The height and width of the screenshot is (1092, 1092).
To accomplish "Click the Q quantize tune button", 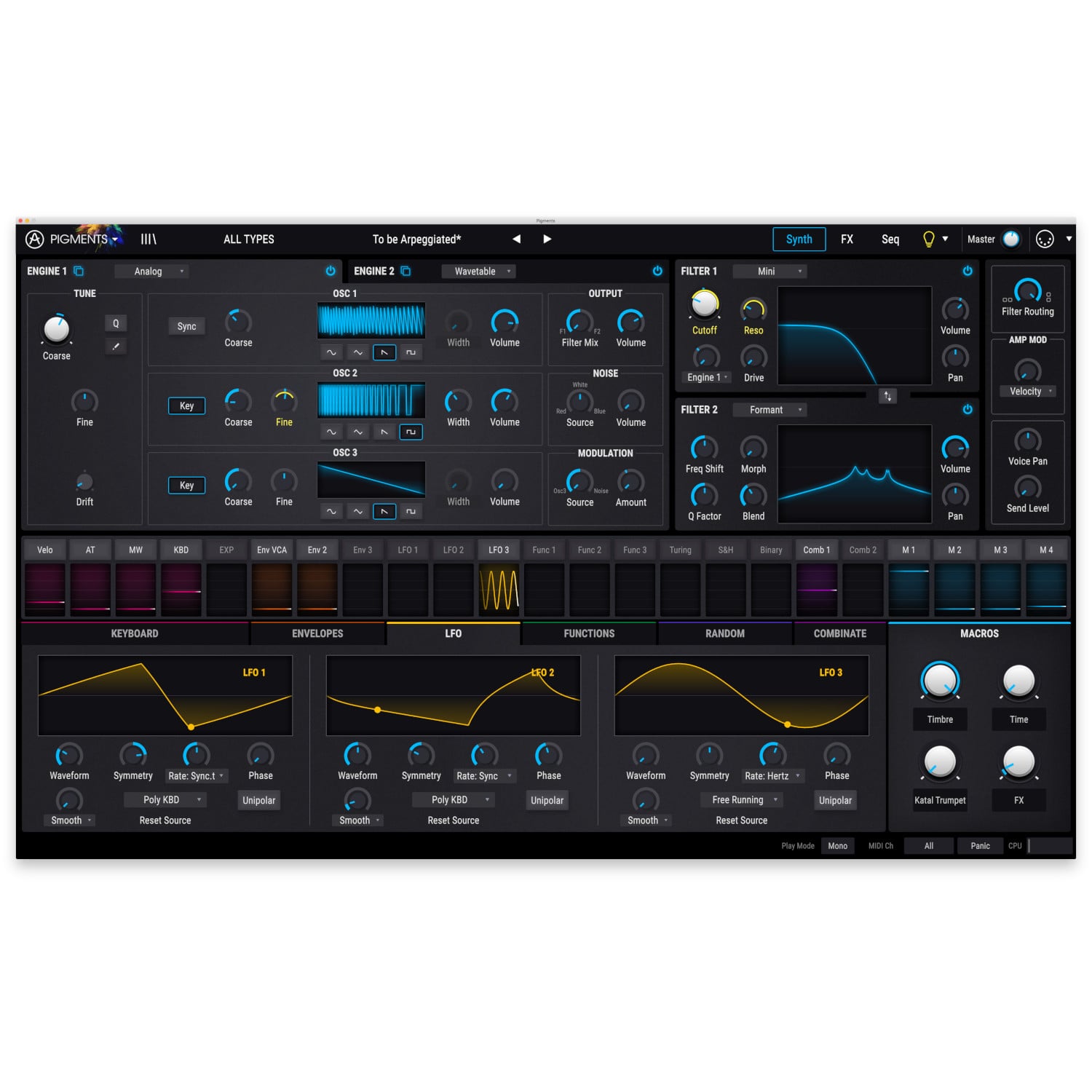I will (116, 323).
